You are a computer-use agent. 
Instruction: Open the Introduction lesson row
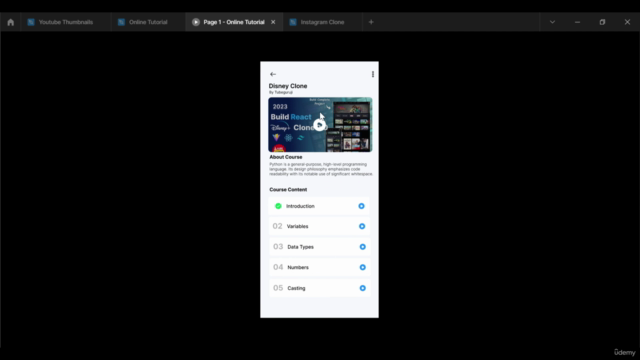(x=320, y=206)
